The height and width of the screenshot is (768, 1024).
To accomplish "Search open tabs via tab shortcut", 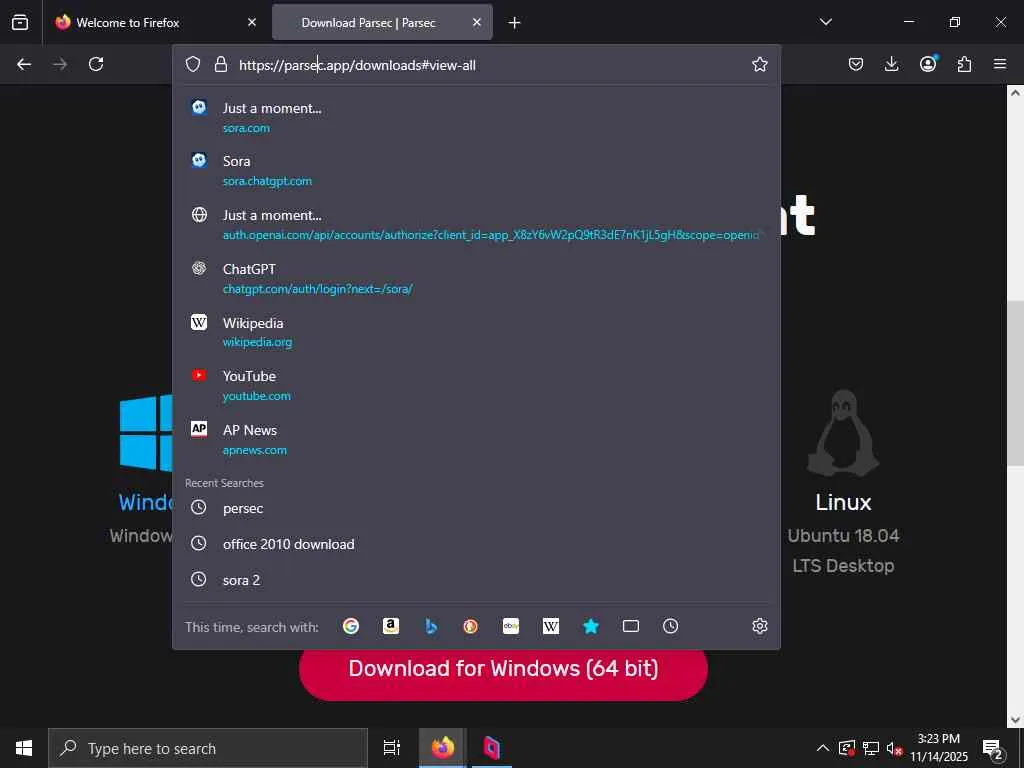I will coord(631,626).
